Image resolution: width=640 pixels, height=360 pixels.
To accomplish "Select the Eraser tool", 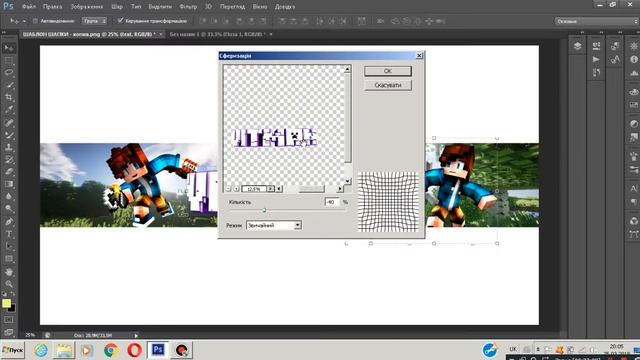I will click(9, 172).
